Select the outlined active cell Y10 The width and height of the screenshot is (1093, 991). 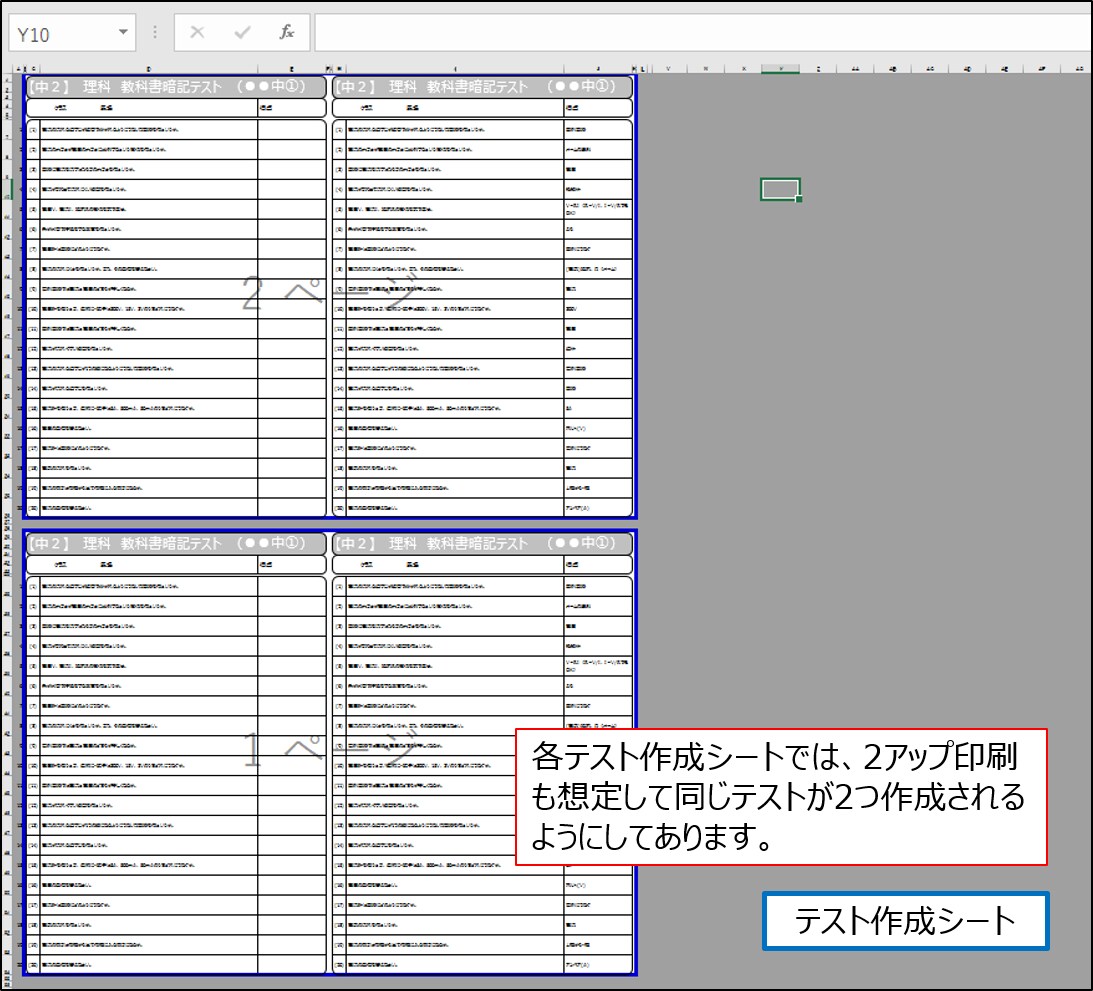[780, 189]
